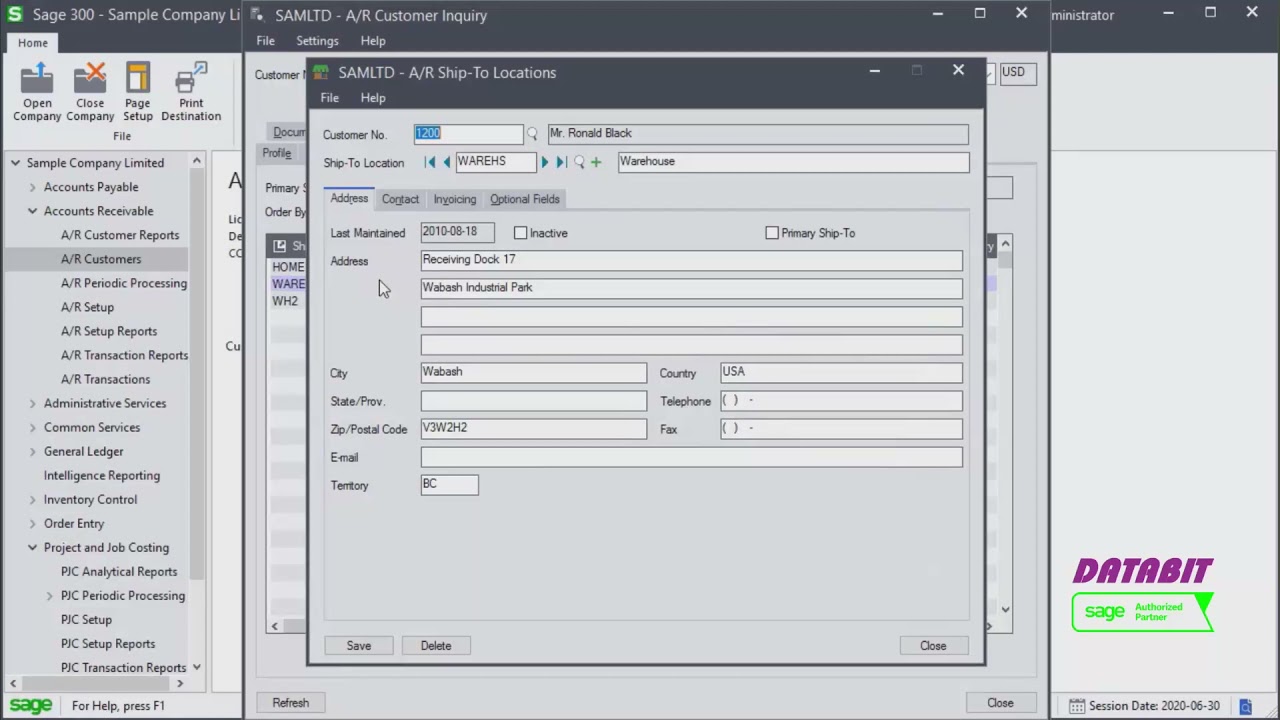Choose the Print Destination icon
Image resolution: width=1280 pixels, height=720 pixels.
(x=191, y=92)
